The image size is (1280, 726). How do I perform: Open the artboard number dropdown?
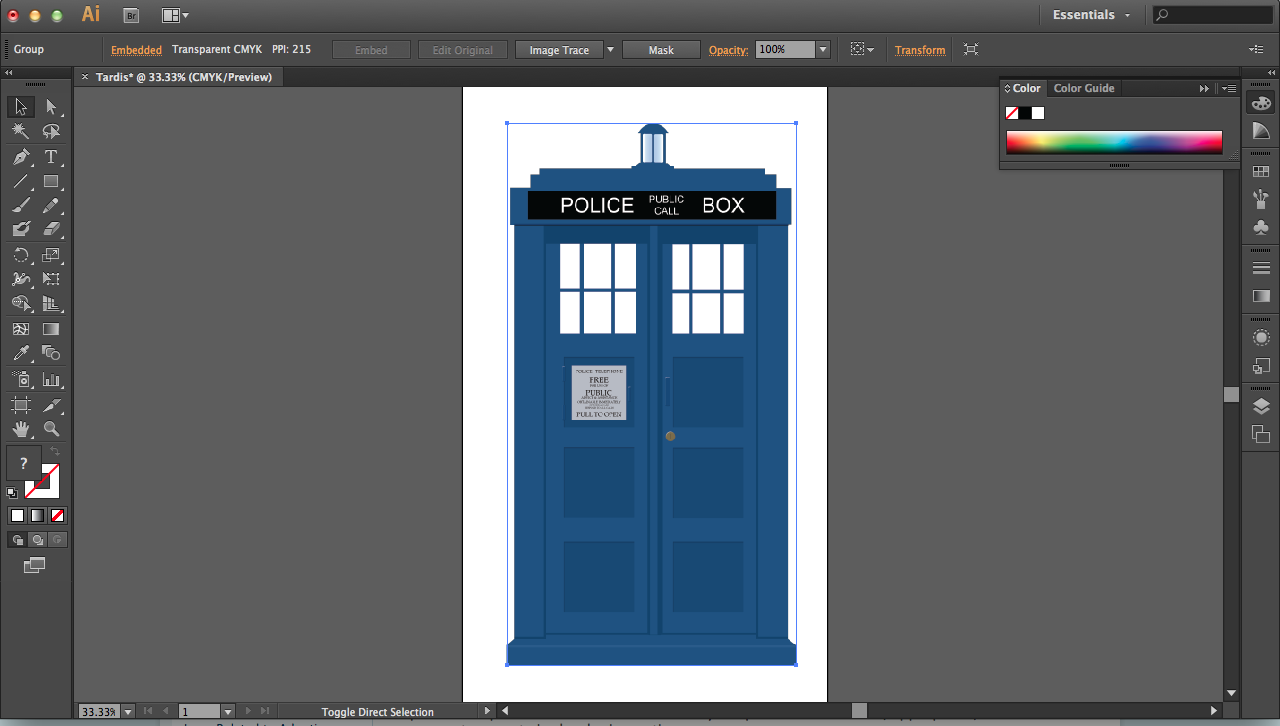point(228,712)
